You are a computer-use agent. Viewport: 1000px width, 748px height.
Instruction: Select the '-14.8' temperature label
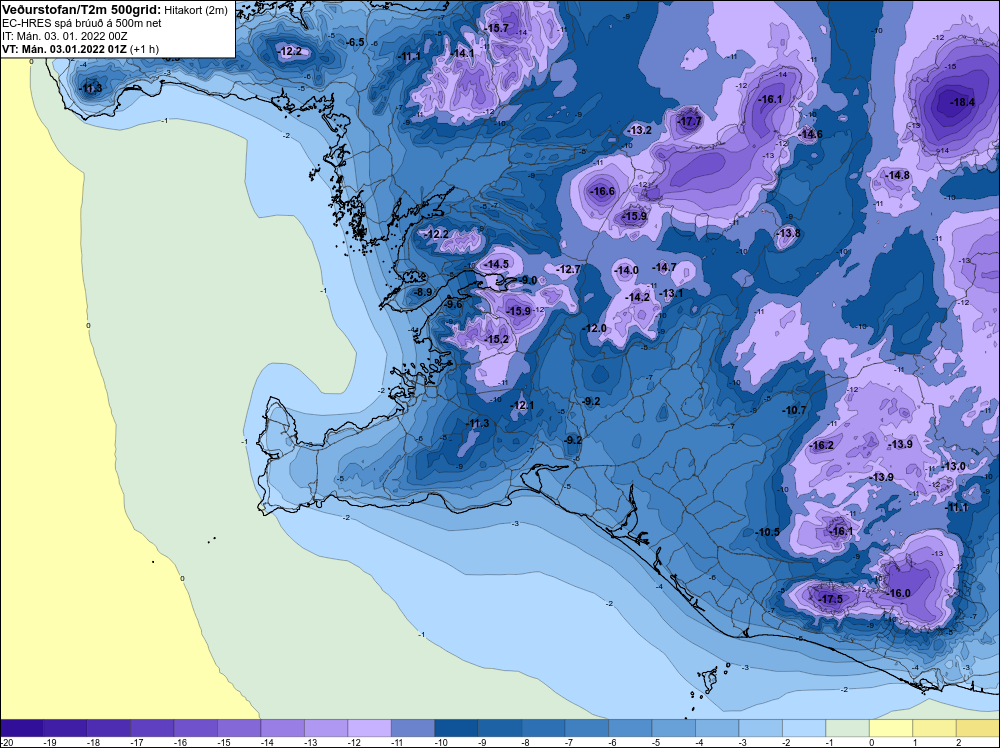coord(897,175)
